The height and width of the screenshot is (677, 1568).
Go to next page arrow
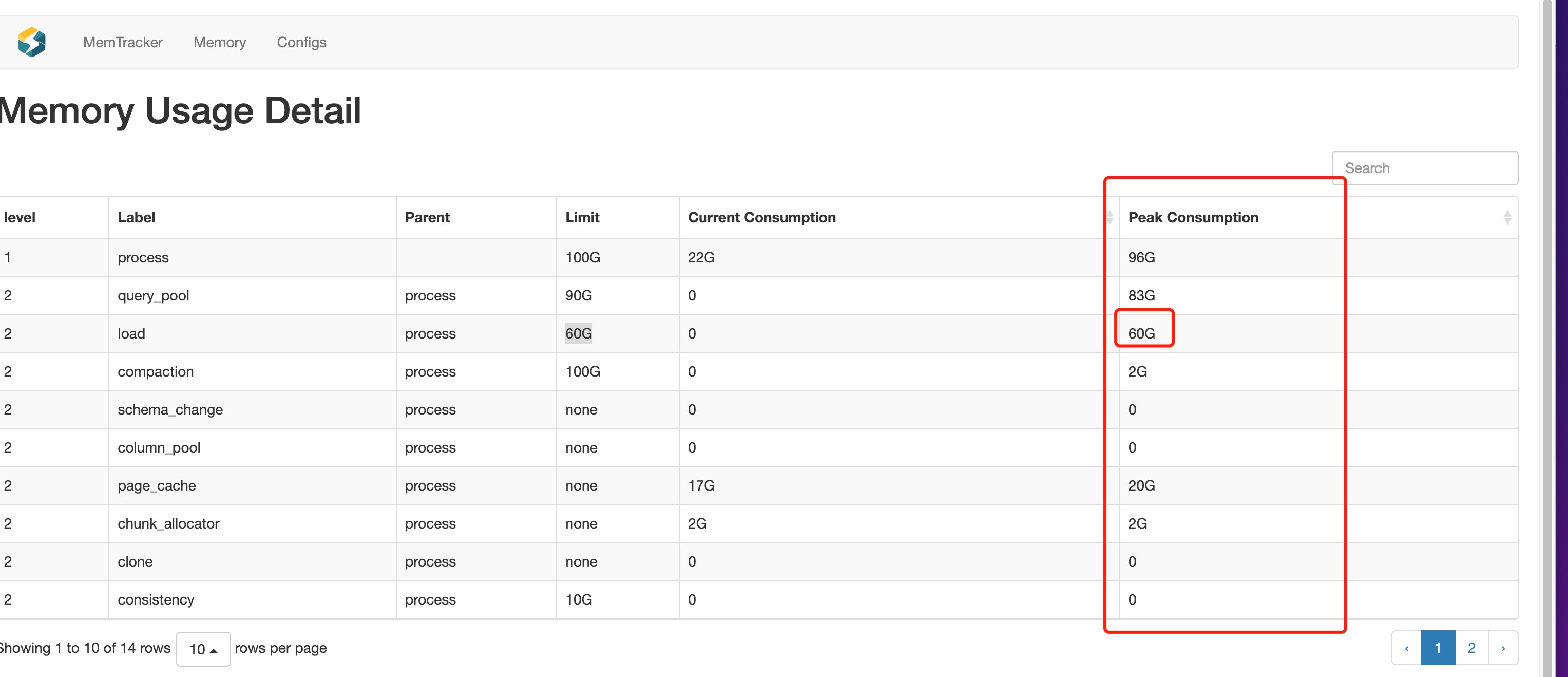[1503, 648]
